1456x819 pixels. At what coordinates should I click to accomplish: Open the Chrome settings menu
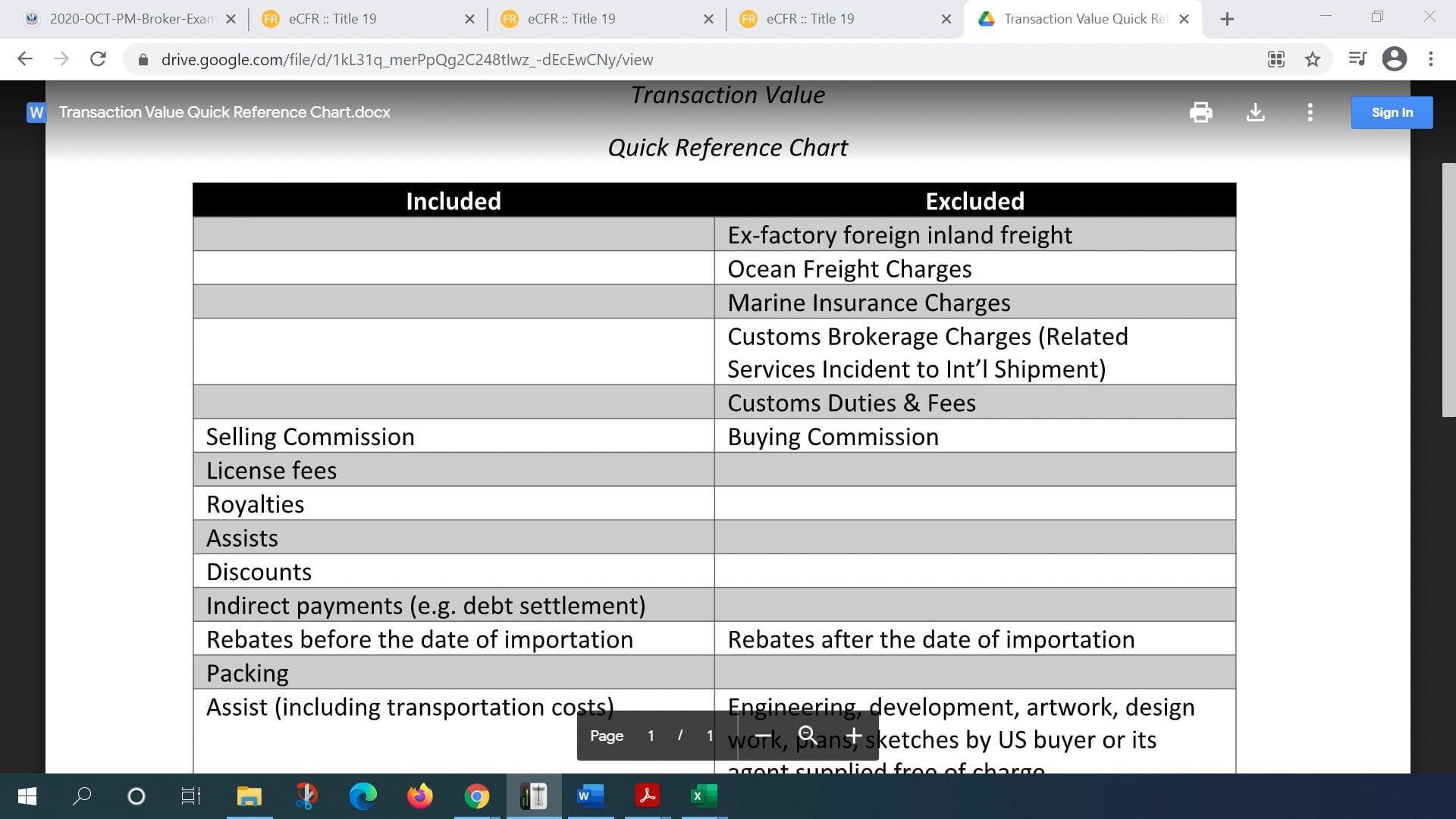click(x=1431, y=59)
